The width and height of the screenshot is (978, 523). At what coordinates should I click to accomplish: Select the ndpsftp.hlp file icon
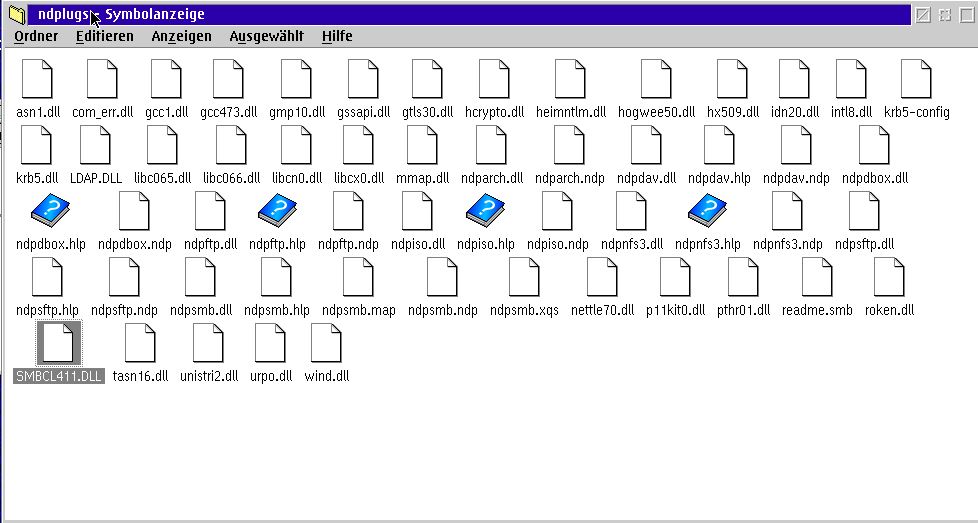pos(47,277)
